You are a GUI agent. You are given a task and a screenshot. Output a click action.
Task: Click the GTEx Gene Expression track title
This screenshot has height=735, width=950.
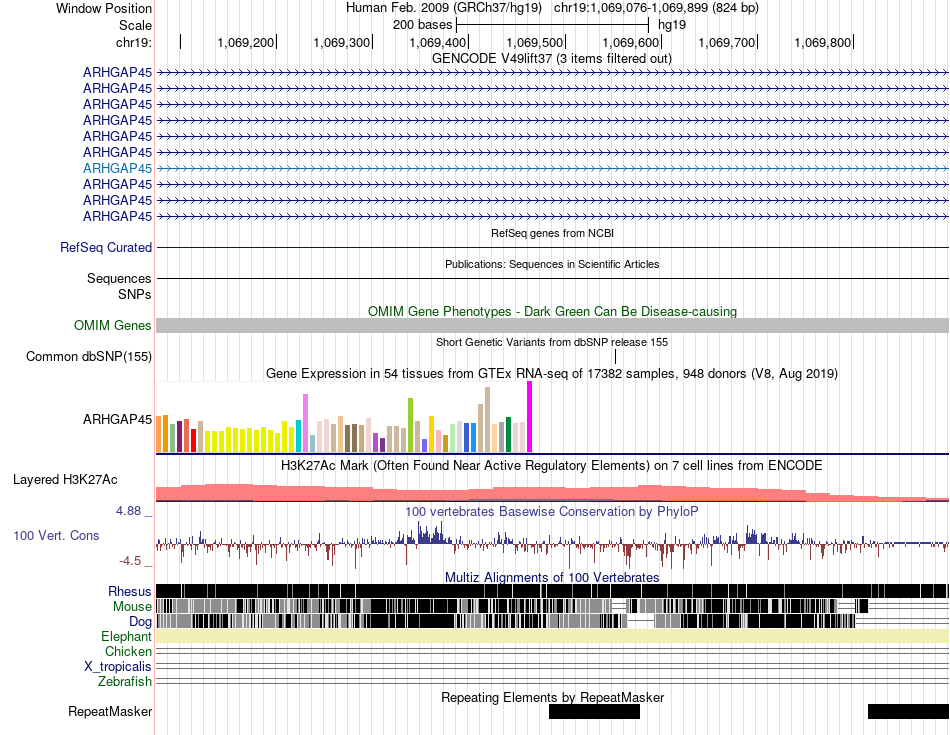(x=552, y=373)
